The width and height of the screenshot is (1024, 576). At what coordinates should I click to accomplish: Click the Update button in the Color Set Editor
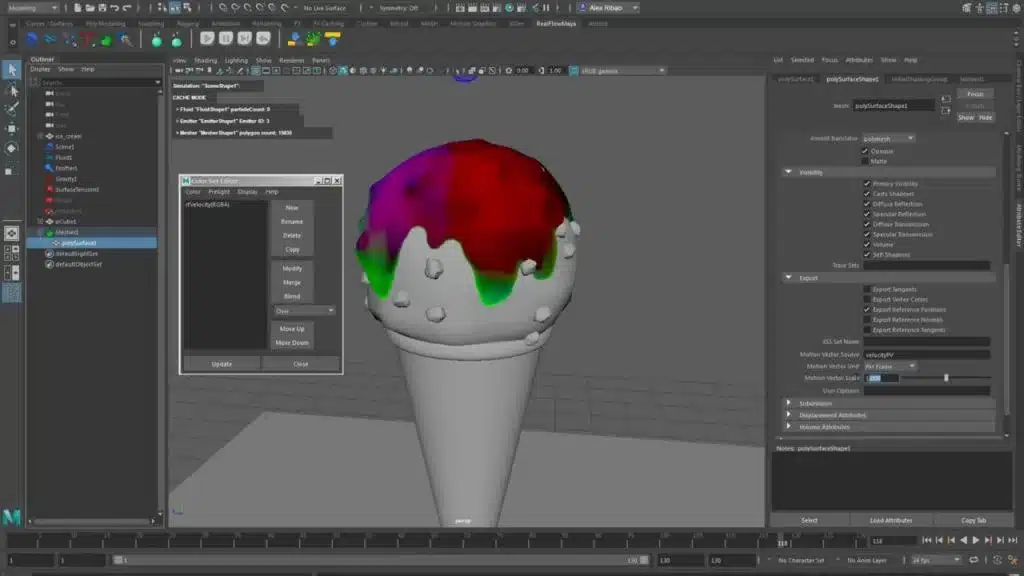click(x=220, y=363)
